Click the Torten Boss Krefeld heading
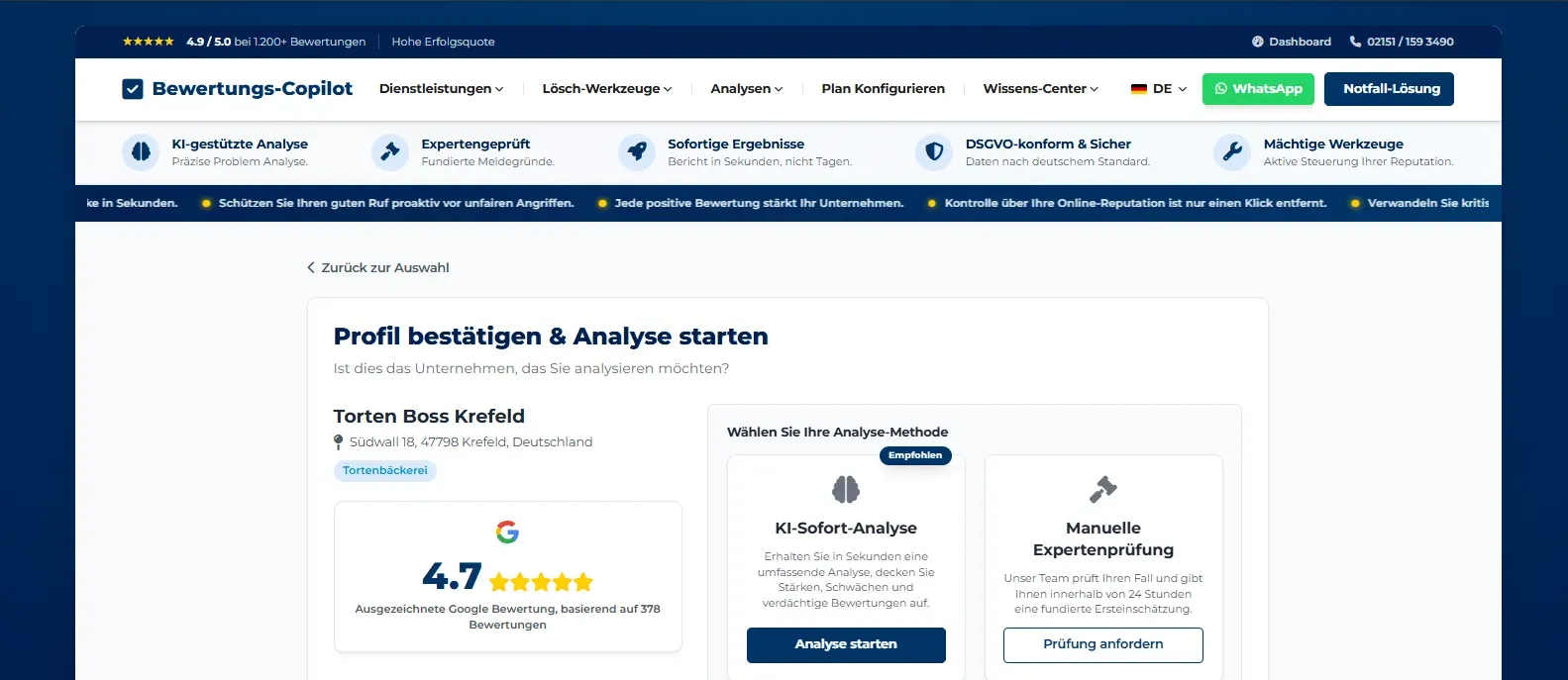Screen dimensions: 1568x680 (x=429, y=417)
